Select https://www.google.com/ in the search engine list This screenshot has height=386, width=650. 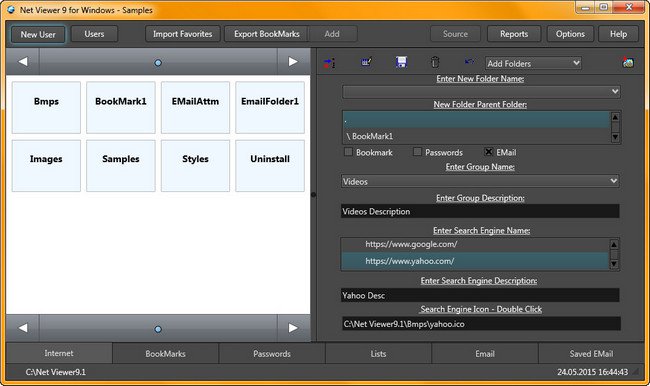pyautogui.click(x=475, y=244)
